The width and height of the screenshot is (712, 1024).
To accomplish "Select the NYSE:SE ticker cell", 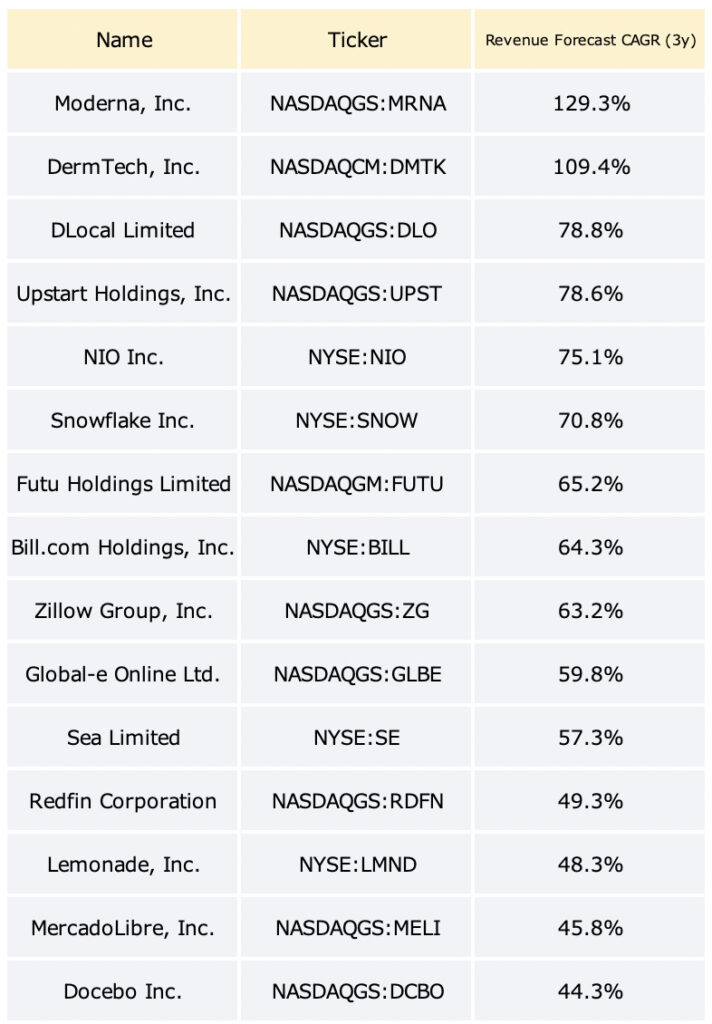I will [356, 737].
